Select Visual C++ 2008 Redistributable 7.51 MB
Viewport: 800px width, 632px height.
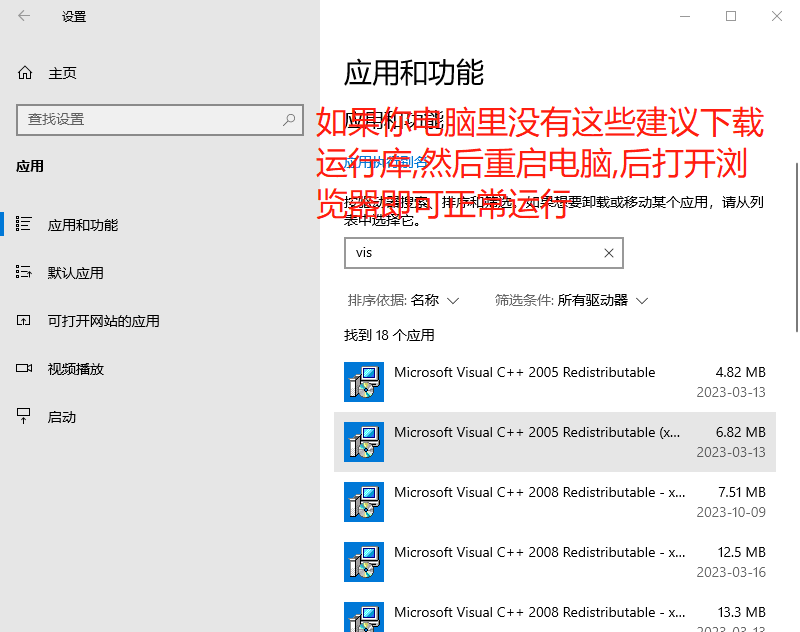(x=555, y=502)
